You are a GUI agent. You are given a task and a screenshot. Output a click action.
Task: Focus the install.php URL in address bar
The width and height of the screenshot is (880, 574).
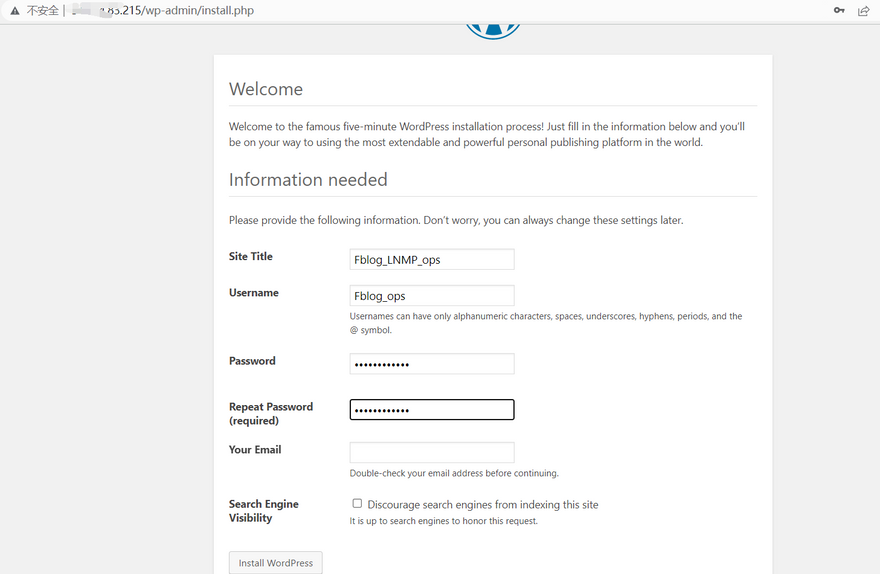pos(163,11)
